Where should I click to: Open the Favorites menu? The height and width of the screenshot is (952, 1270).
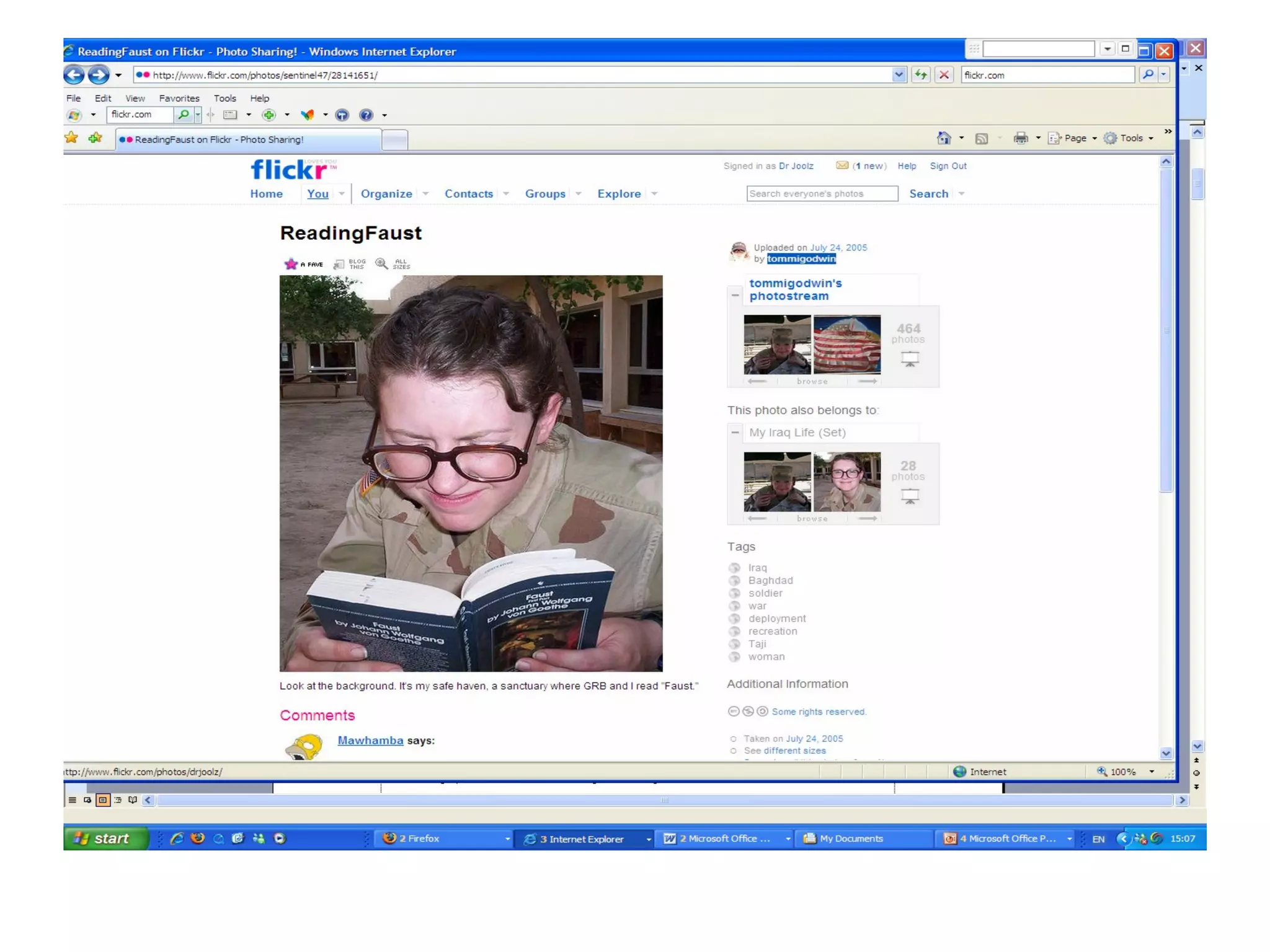coord(179,98)
